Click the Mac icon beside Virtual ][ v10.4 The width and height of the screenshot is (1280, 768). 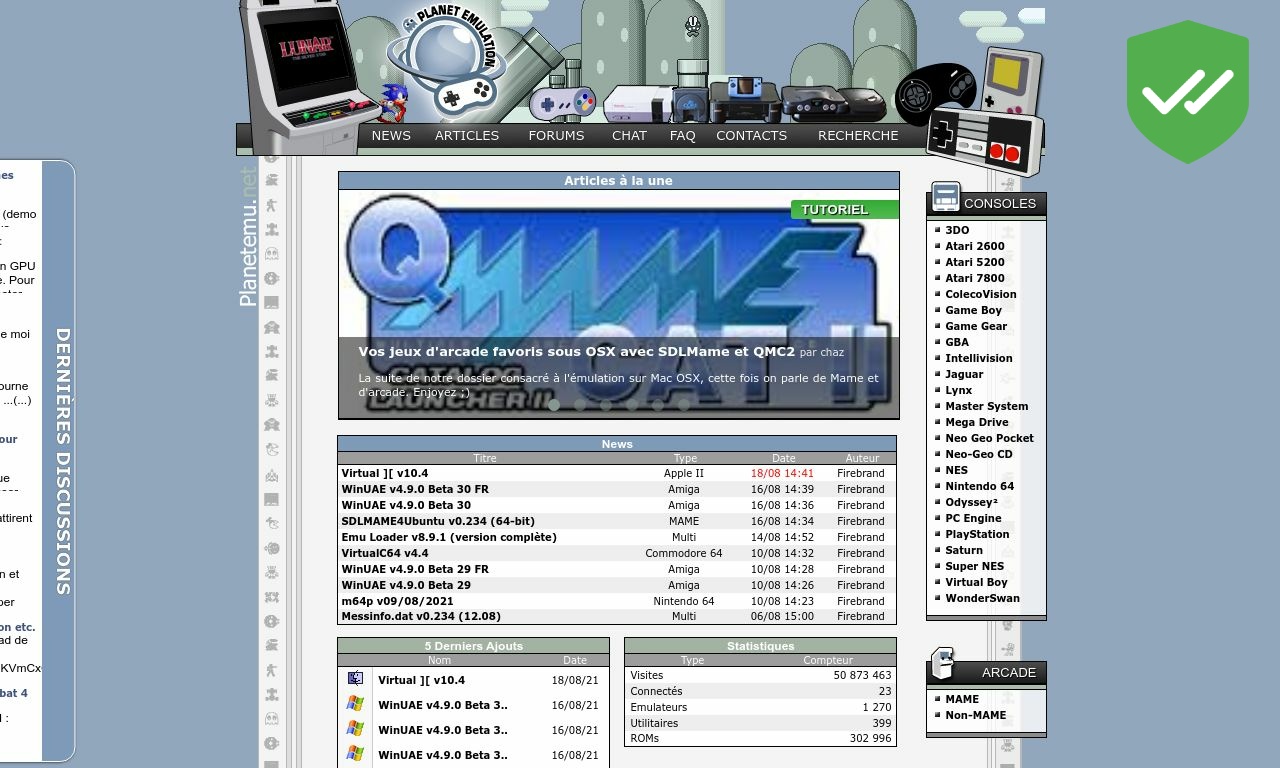pos(355,679)
